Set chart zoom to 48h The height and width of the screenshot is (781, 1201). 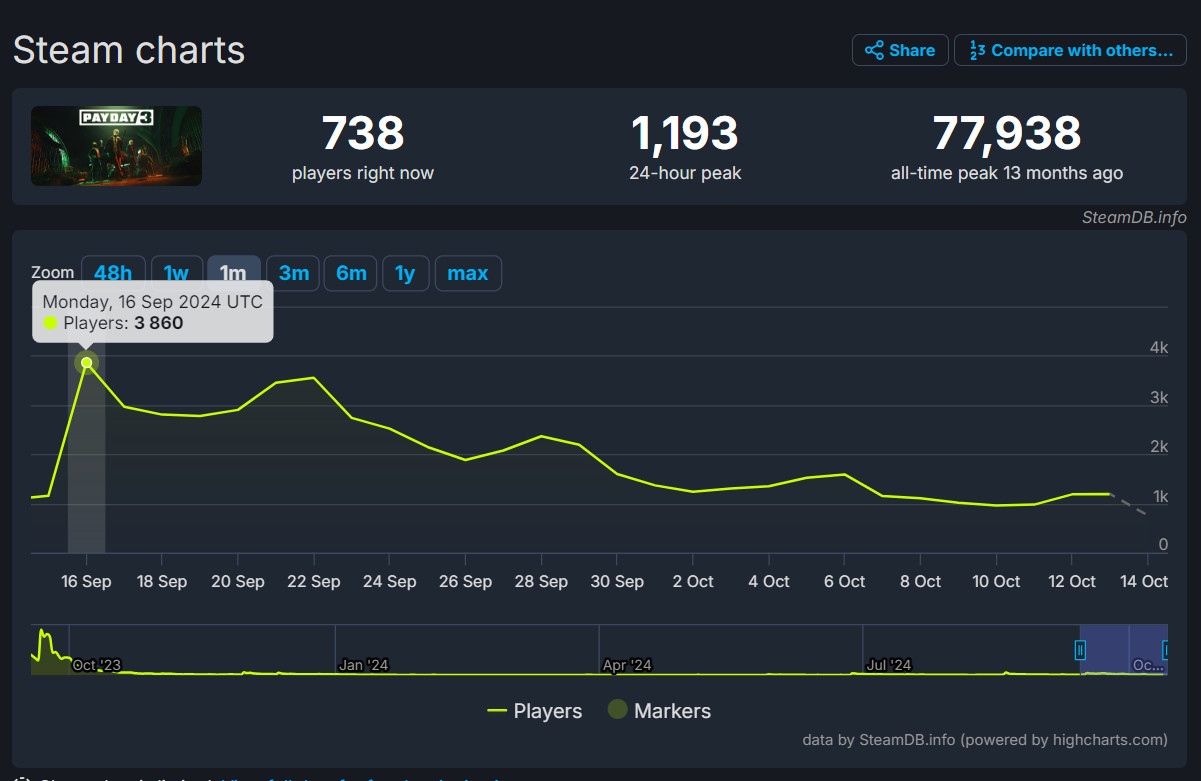(x=113, y=273)
